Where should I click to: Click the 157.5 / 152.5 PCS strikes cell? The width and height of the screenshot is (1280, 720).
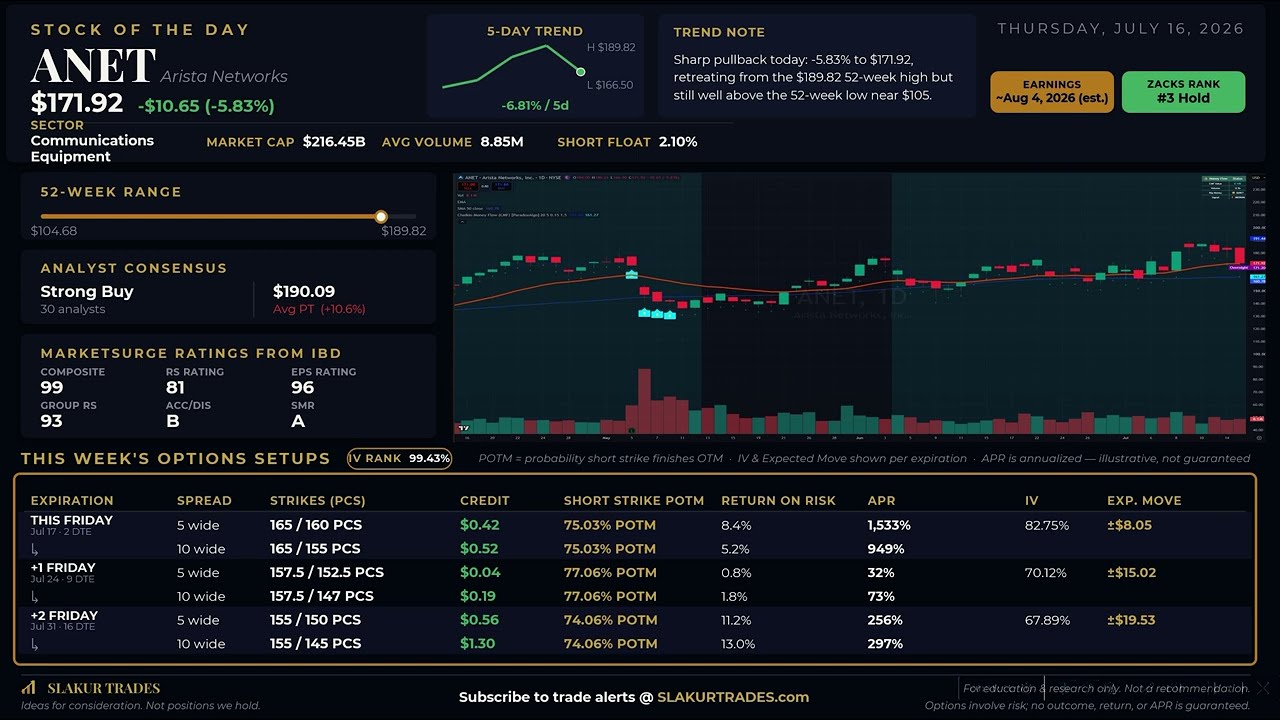coord(327,573)
